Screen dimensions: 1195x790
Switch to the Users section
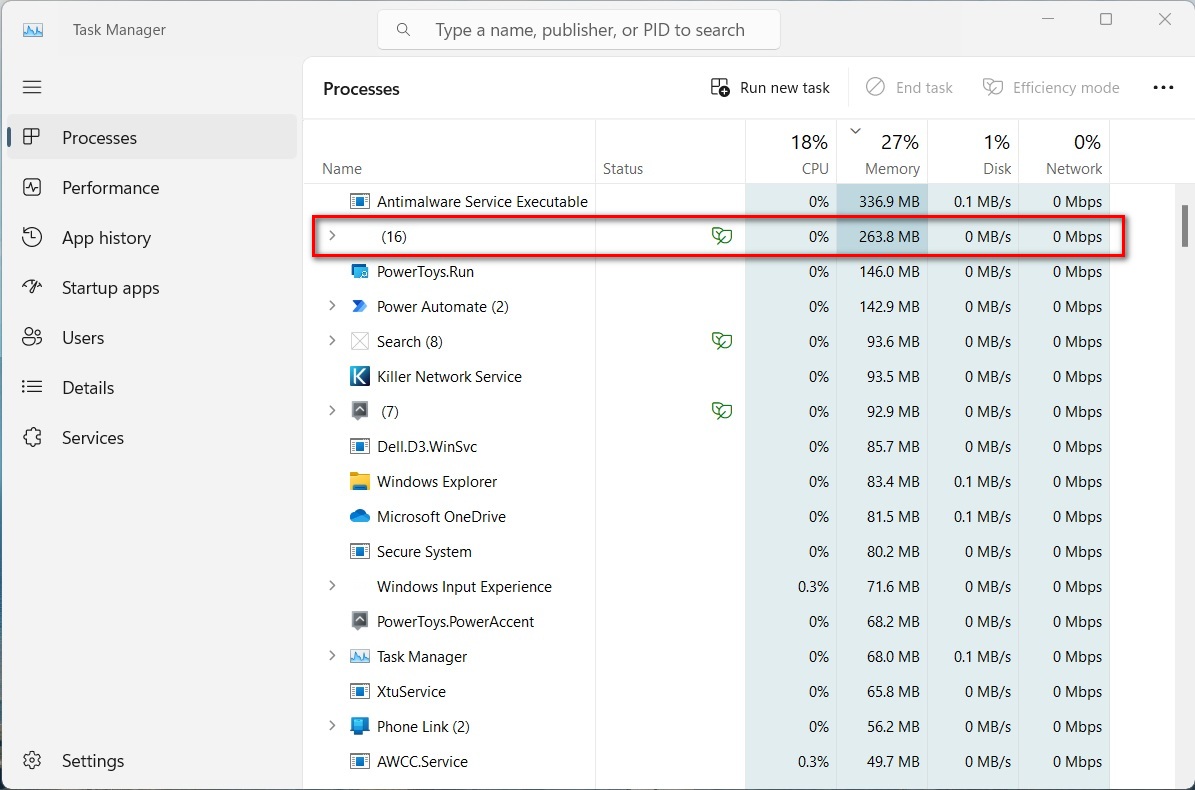tap(83, 337)
